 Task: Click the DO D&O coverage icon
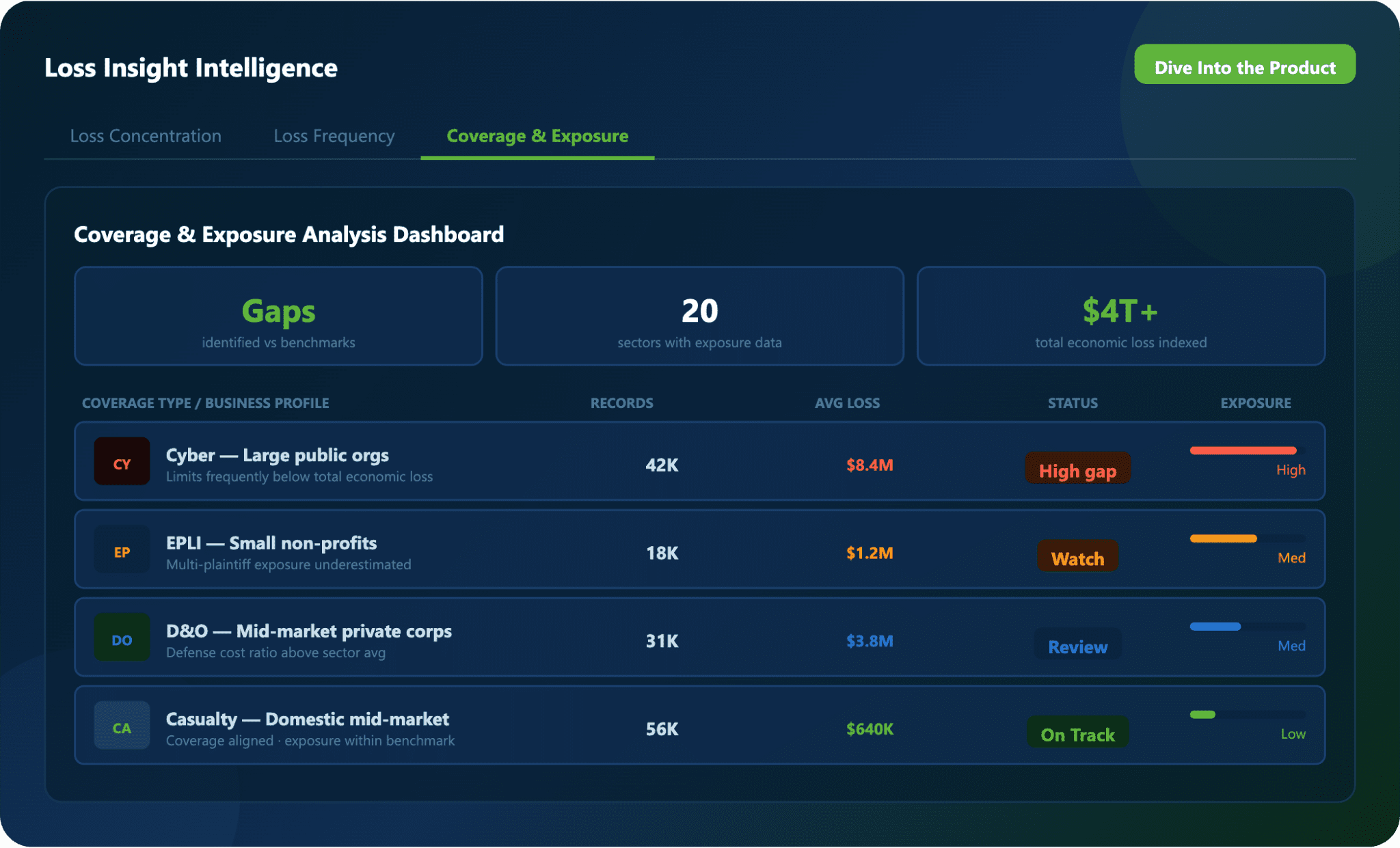pos(122,638)
